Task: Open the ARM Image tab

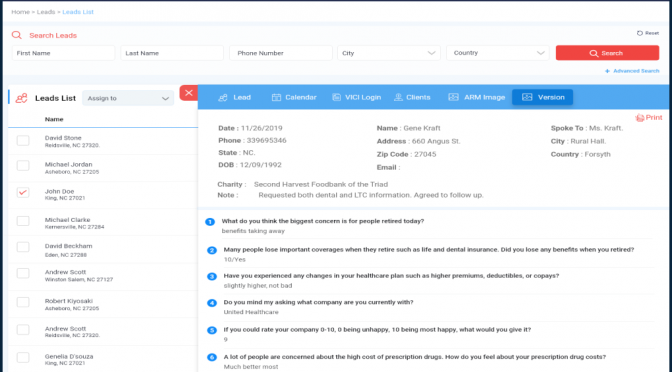Action: tap(477, 97)
